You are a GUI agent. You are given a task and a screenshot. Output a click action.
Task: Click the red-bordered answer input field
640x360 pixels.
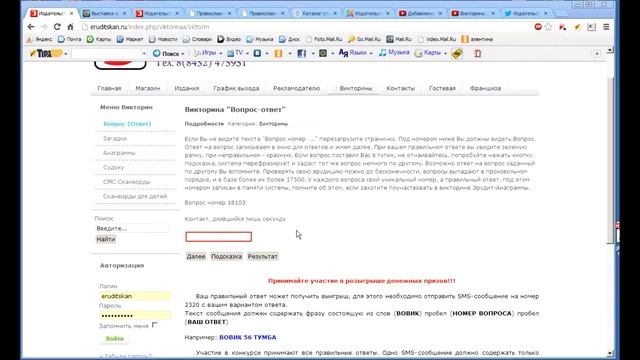[219, 237]
